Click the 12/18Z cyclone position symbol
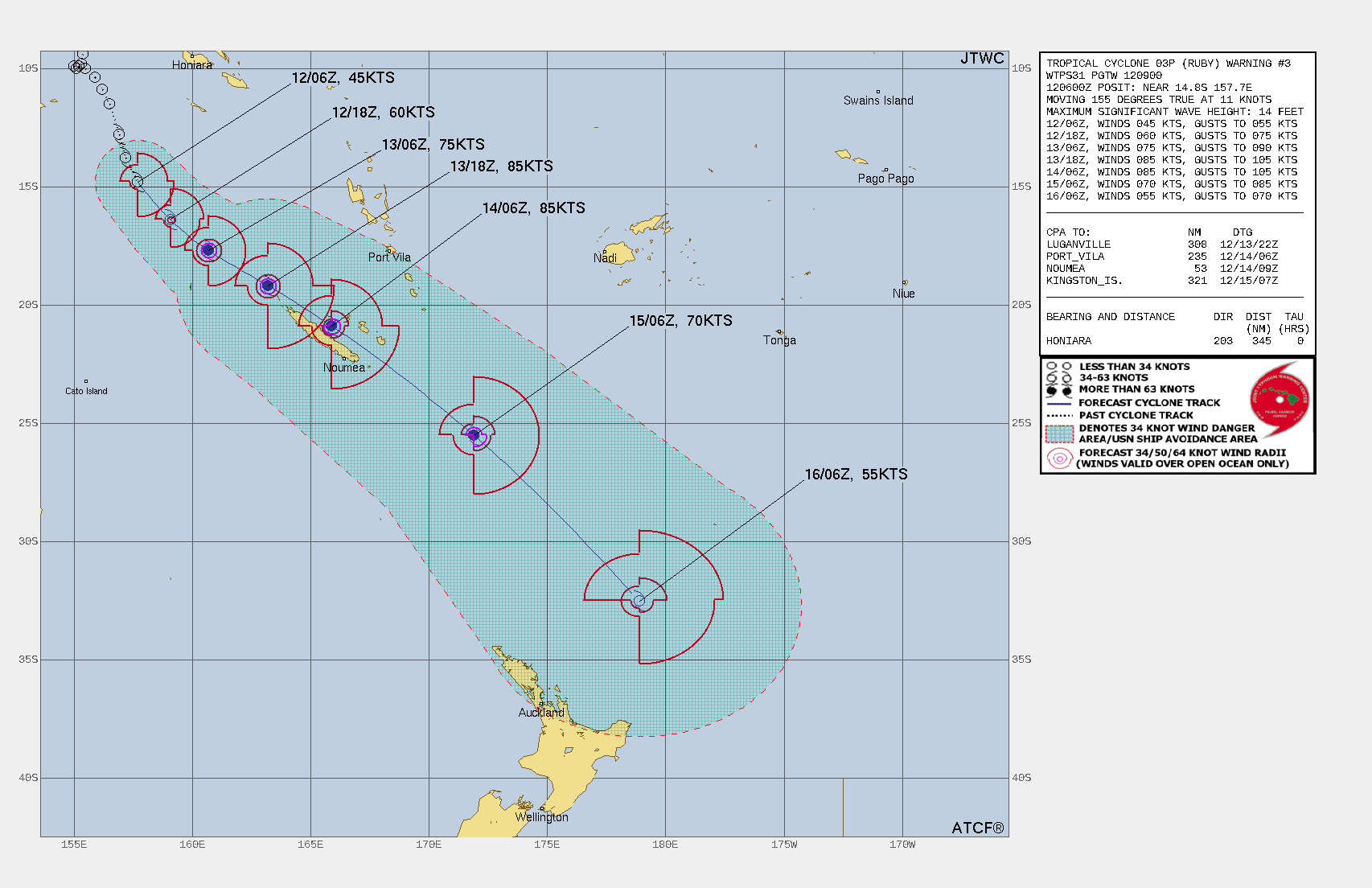The height and width of the screenshot is (888, 1372). 170,220
